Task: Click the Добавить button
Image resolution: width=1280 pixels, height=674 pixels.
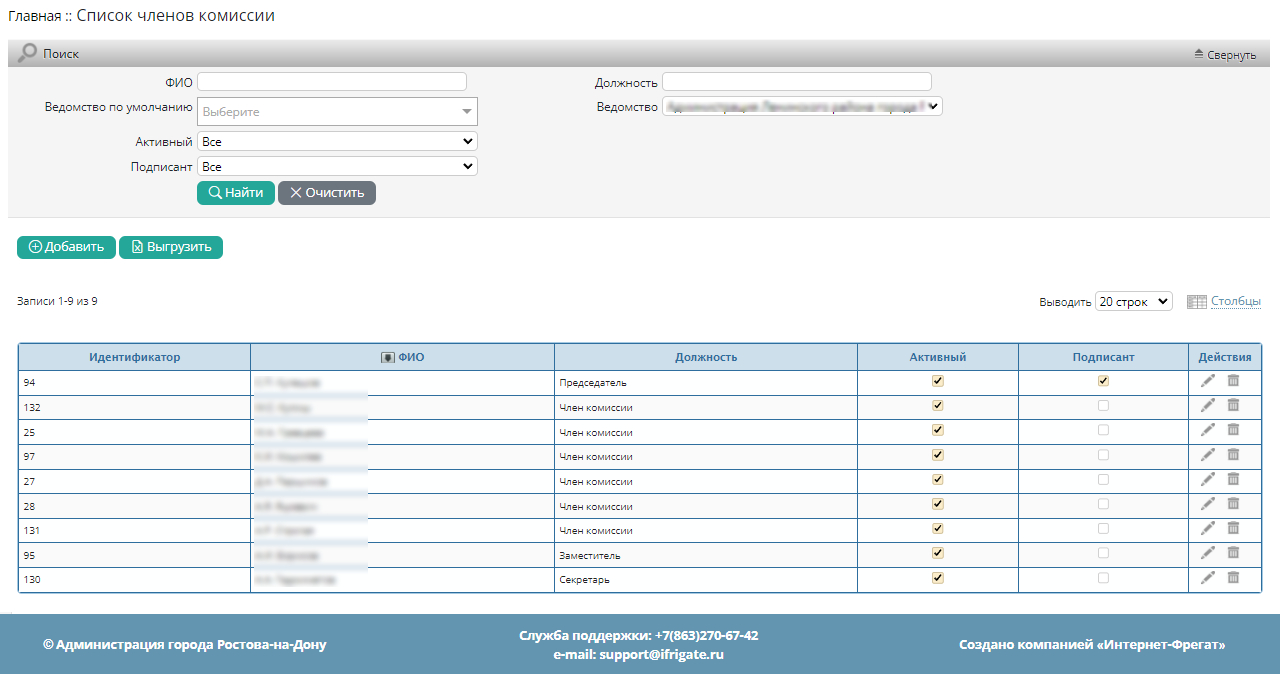Action: 66,247
